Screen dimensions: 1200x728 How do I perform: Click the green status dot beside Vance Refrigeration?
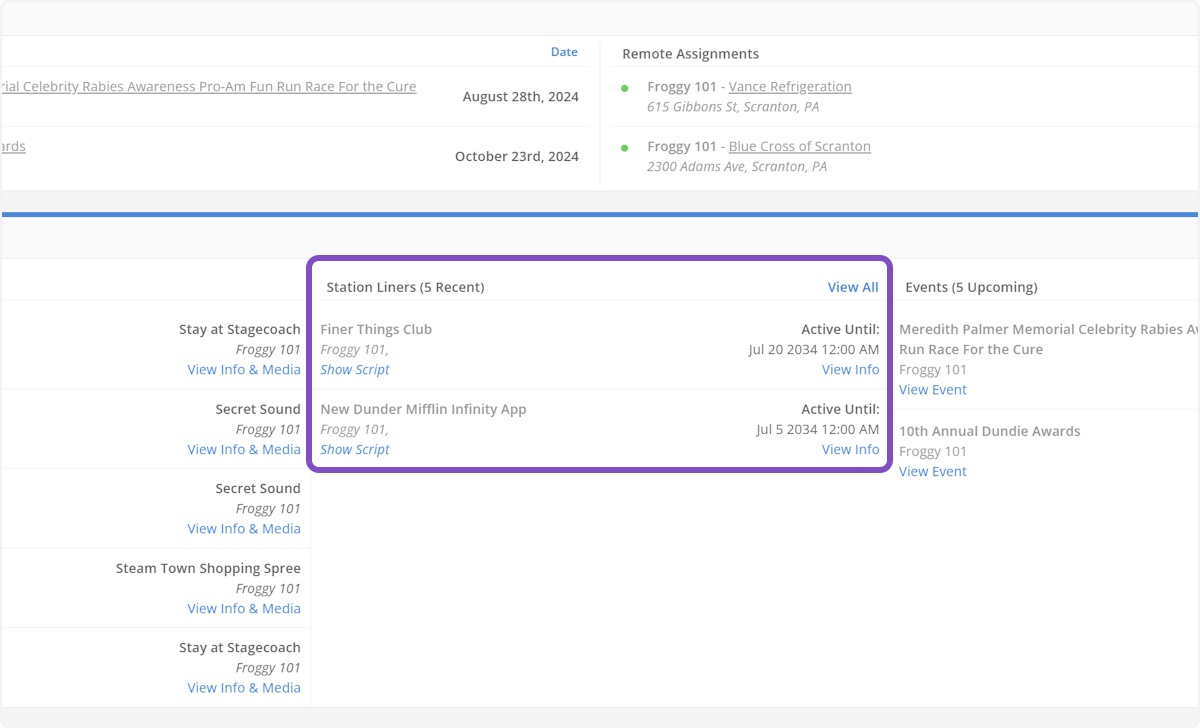(625, 88)
